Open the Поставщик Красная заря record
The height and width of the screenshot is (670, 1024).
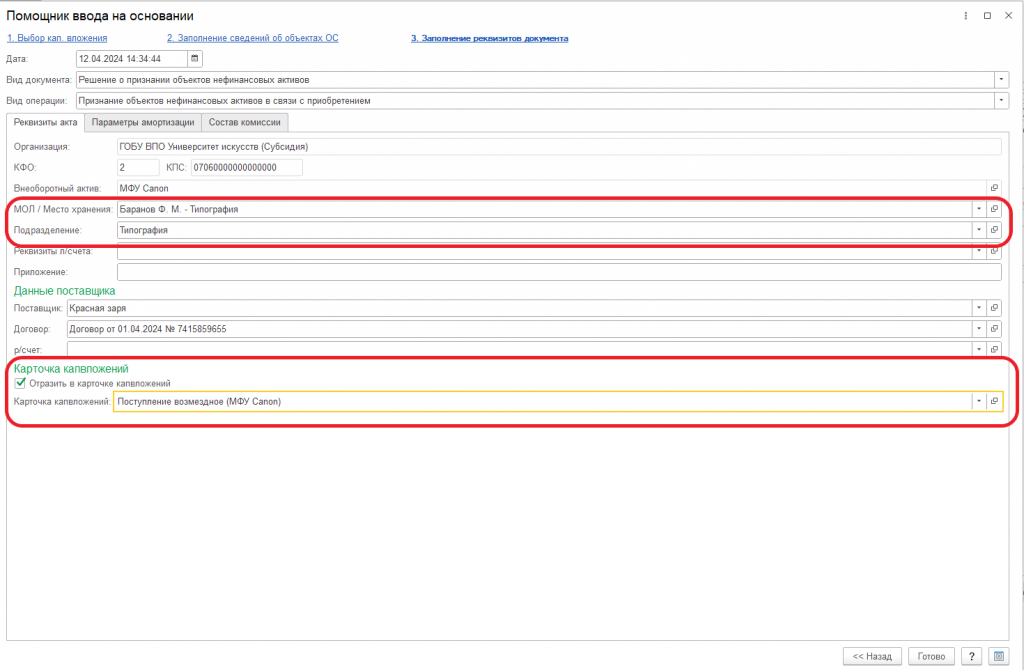[994, 308]
